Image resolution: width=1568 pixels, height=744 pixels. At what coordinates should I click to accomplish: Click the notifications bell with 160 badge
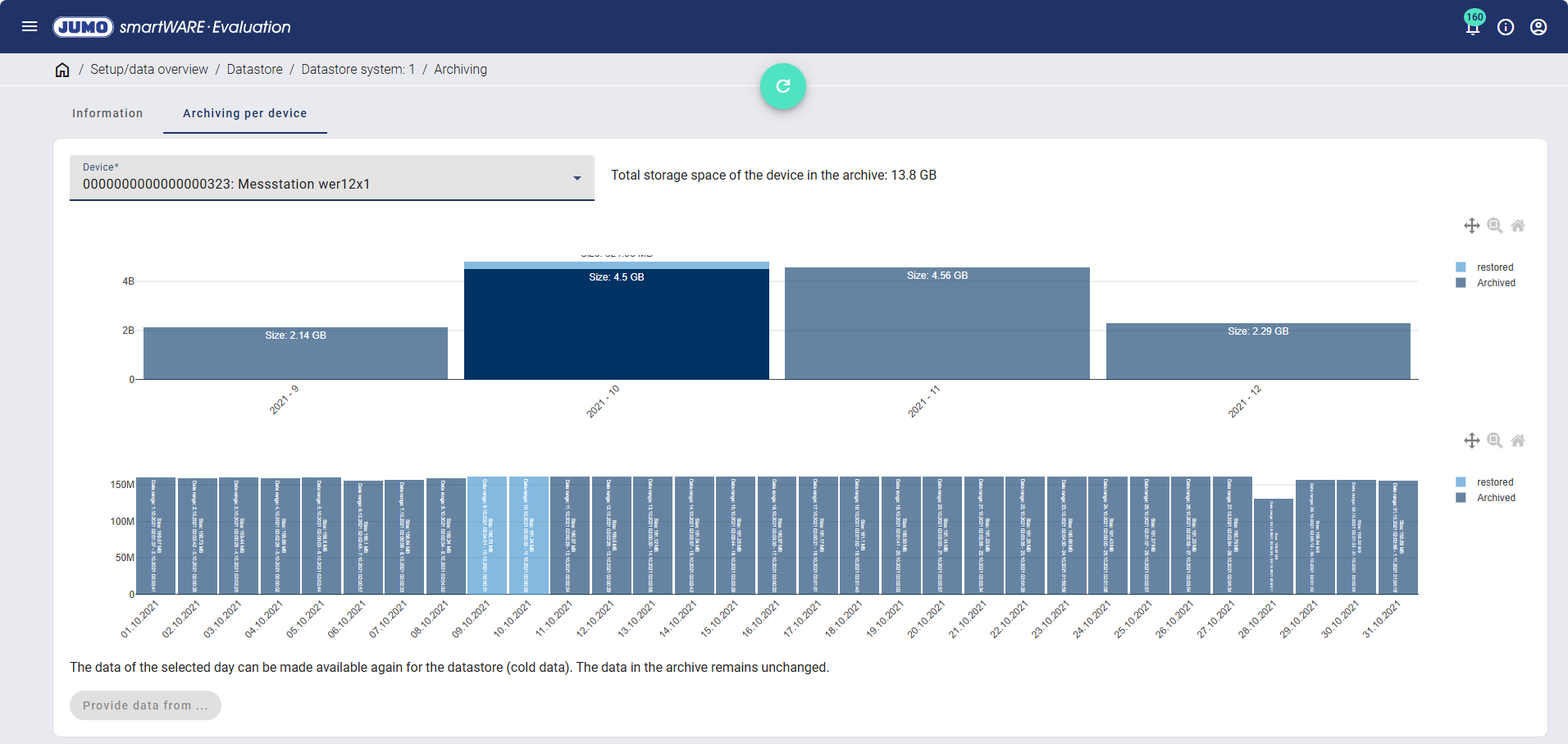pyautogui.click(x=1473, y=27)
